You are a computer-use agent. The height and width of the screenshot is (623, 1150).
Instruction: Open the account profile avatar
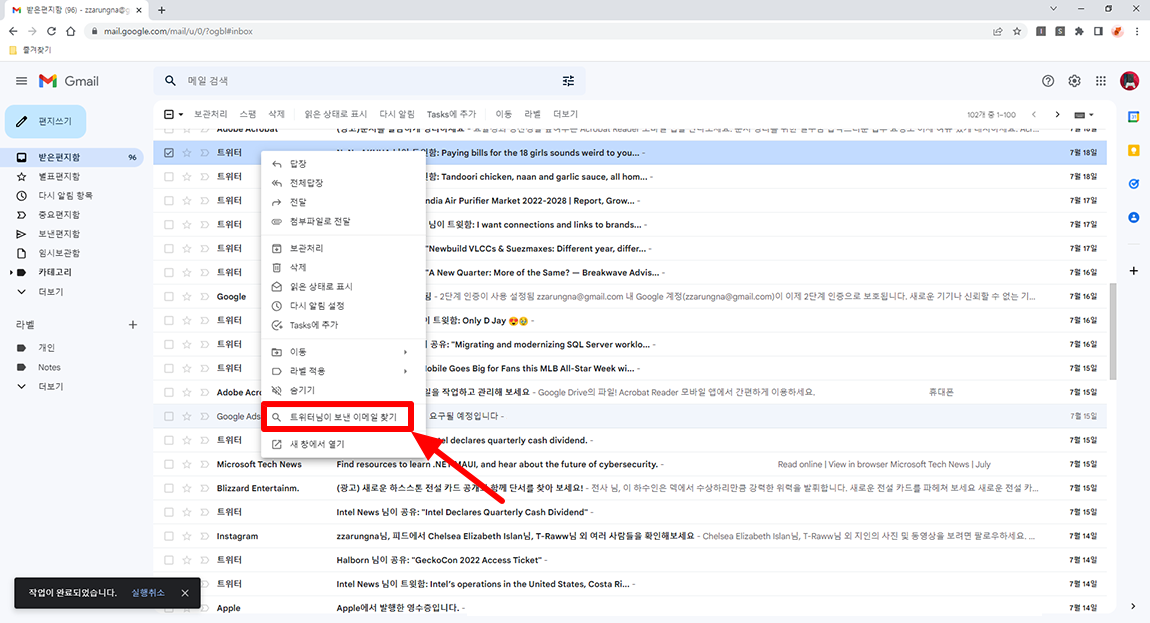pos(1129,81)
